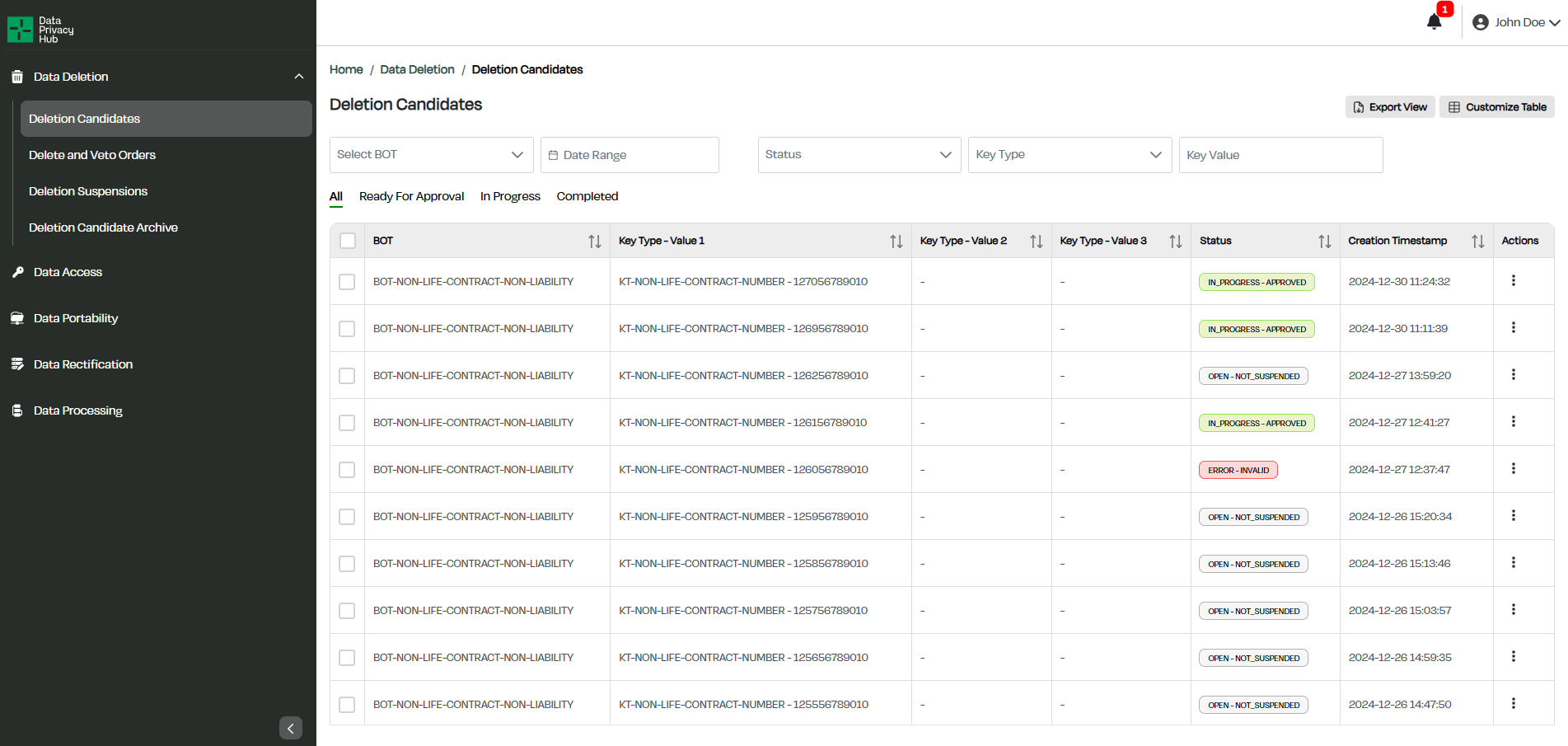Open actions menu for the first table row
This screenshot has height=746, width=1568.
pyautogui.click(x=1513, y=281)
